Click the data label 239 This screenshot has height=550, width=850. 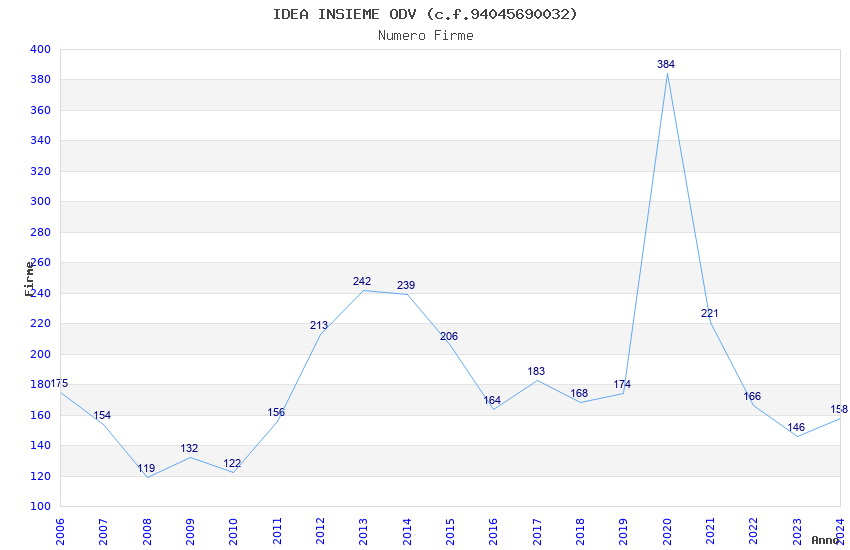(x=406, y=285)
